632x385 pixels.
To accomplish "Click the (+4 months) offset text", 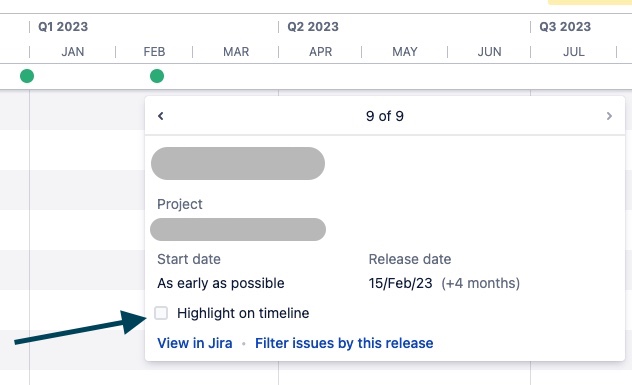I will (480, 283).
